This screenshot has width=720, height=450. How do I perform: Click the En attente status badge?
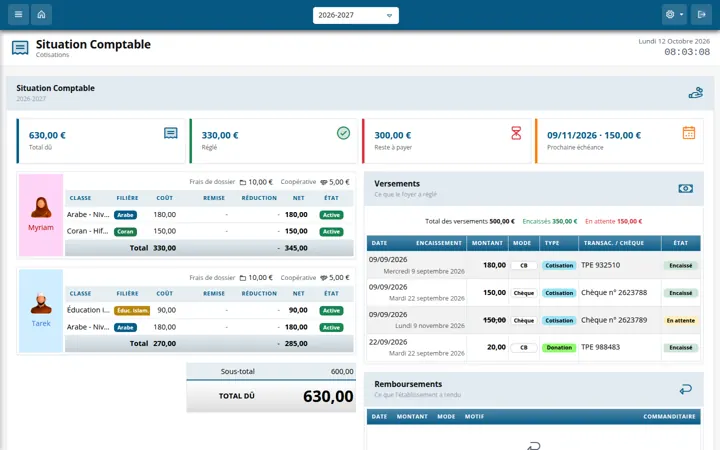point(681,321)
